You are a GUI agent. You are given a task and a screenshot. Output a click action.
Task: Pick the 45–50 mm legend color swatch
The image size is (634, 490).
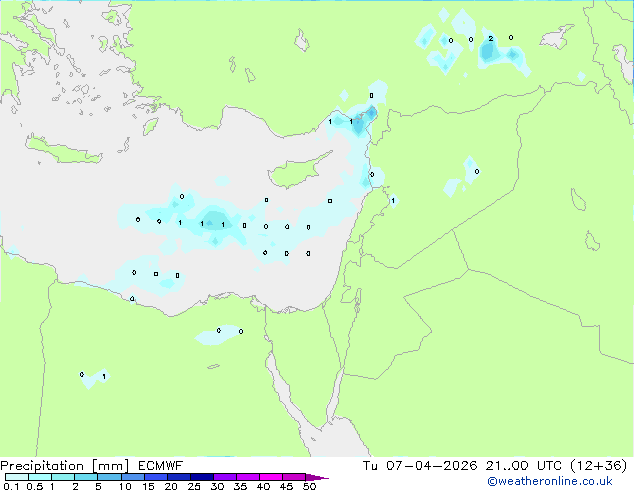(294, 477)
